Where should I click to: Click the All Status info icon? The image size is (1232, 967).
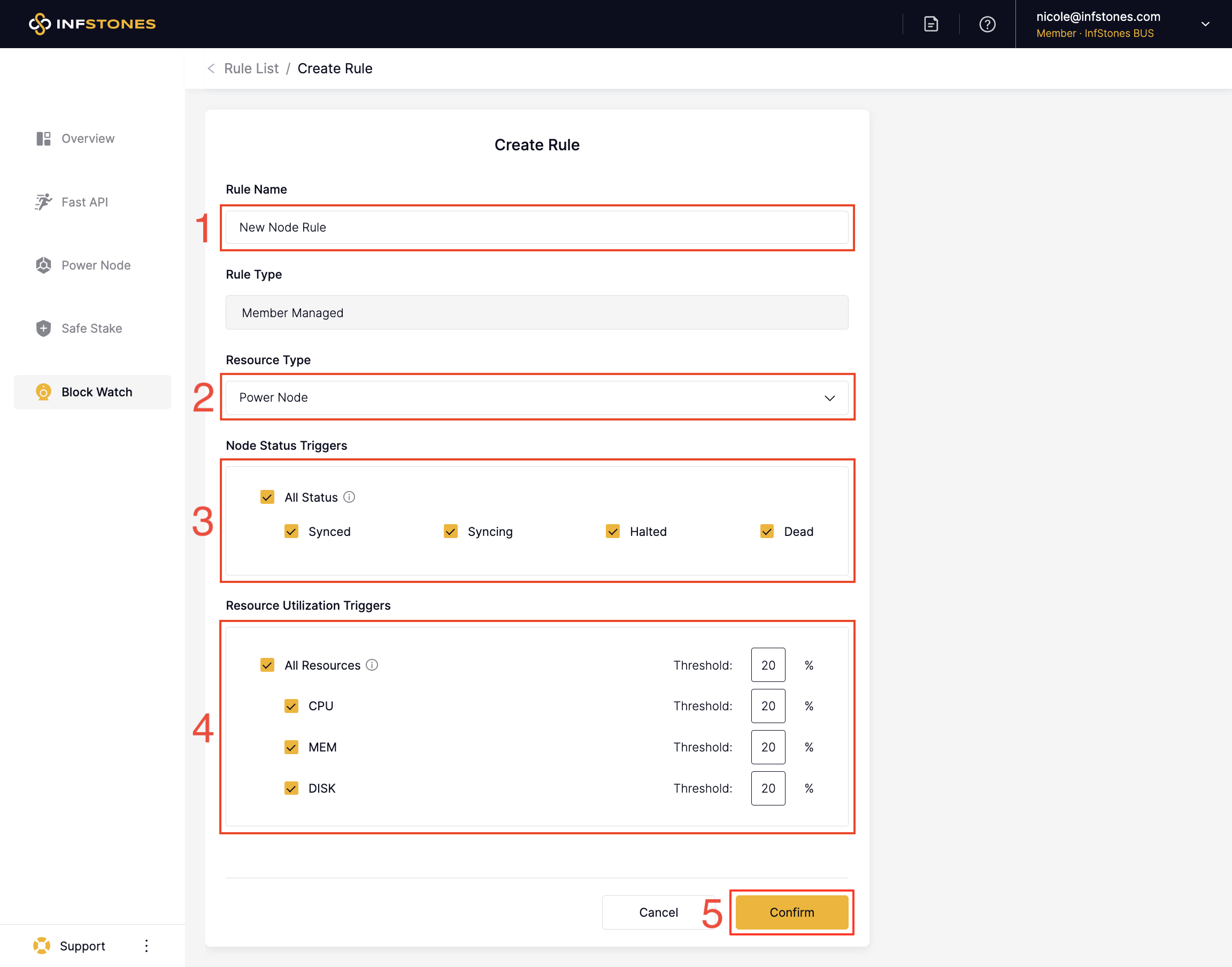(x=349, y=496)
